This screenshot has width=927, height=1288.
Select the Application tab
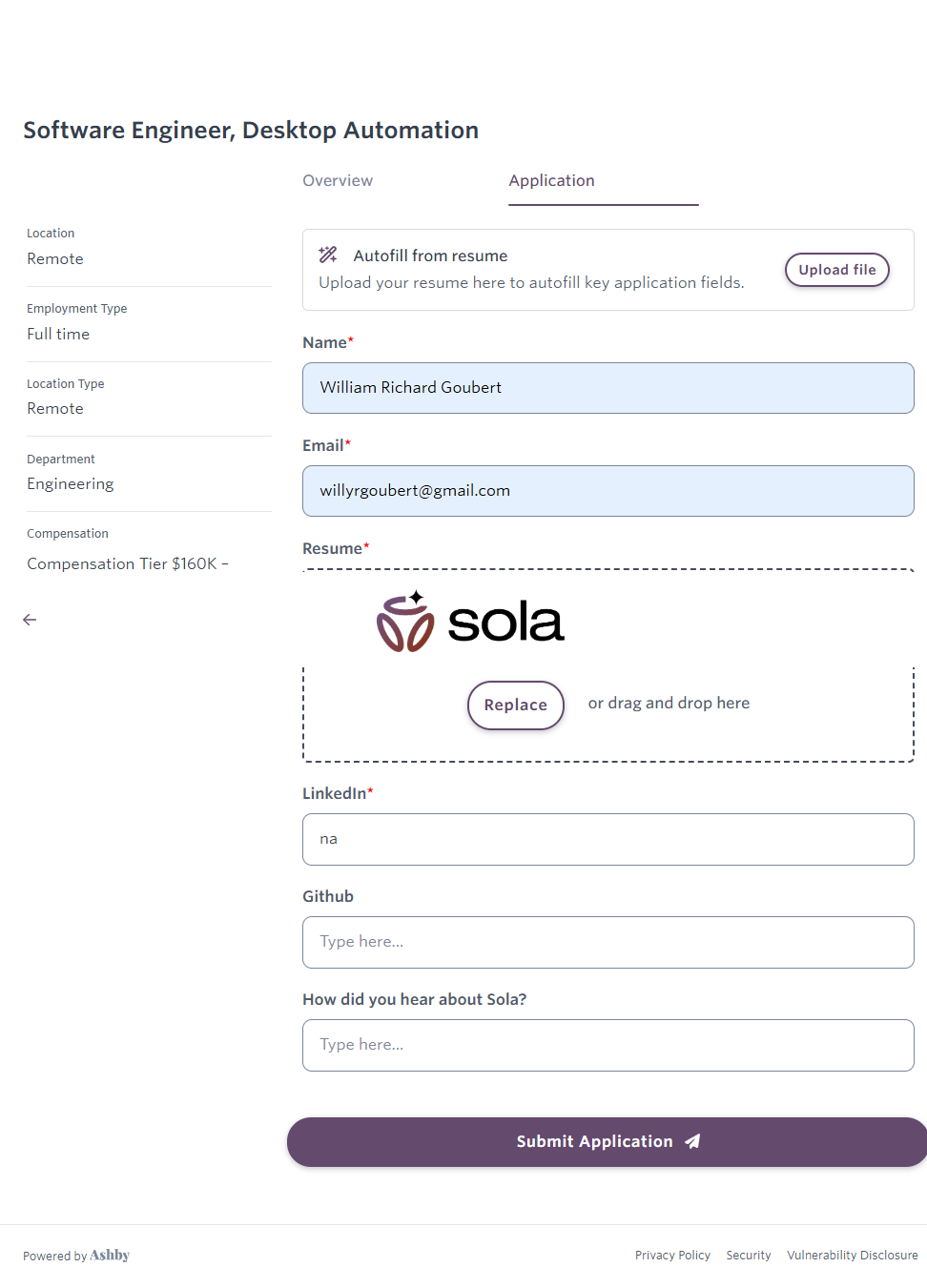[551, 181]
